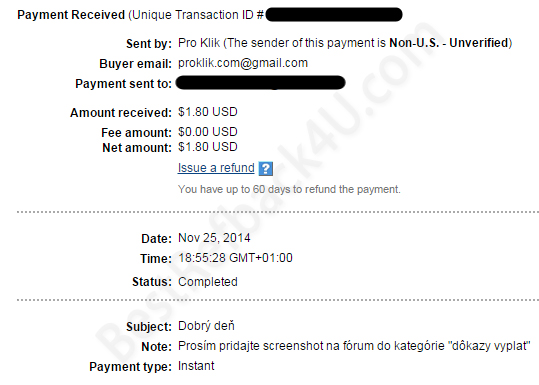Screen dimensions: 539x385
Task: Click the Payment type label
Action: [x=130, y=367]
